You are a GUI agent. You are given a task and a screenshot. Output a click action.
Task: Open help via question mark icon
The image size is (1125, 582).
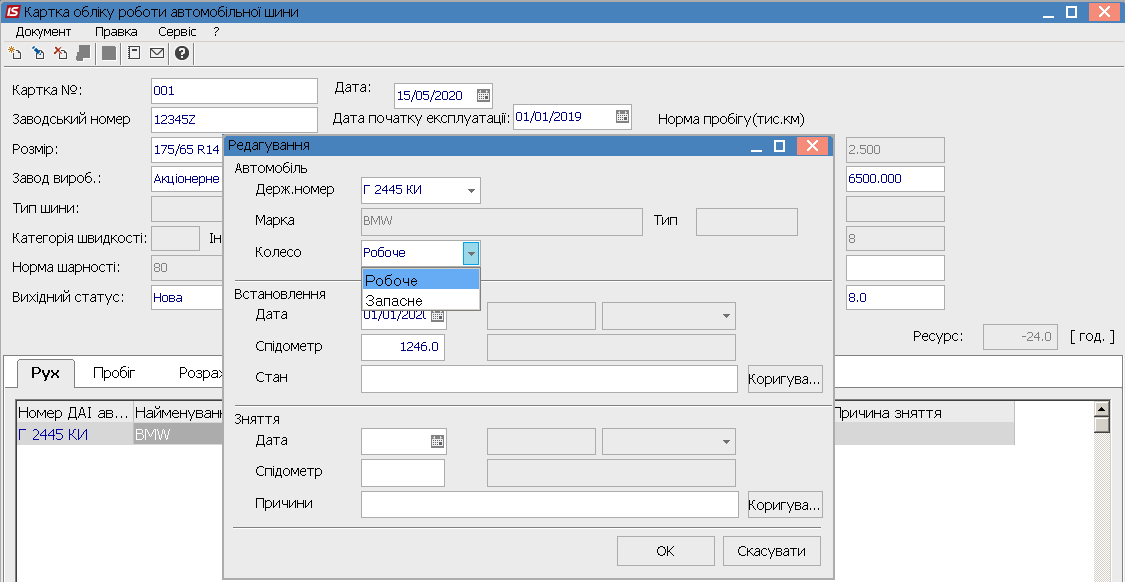click(182, 53)
